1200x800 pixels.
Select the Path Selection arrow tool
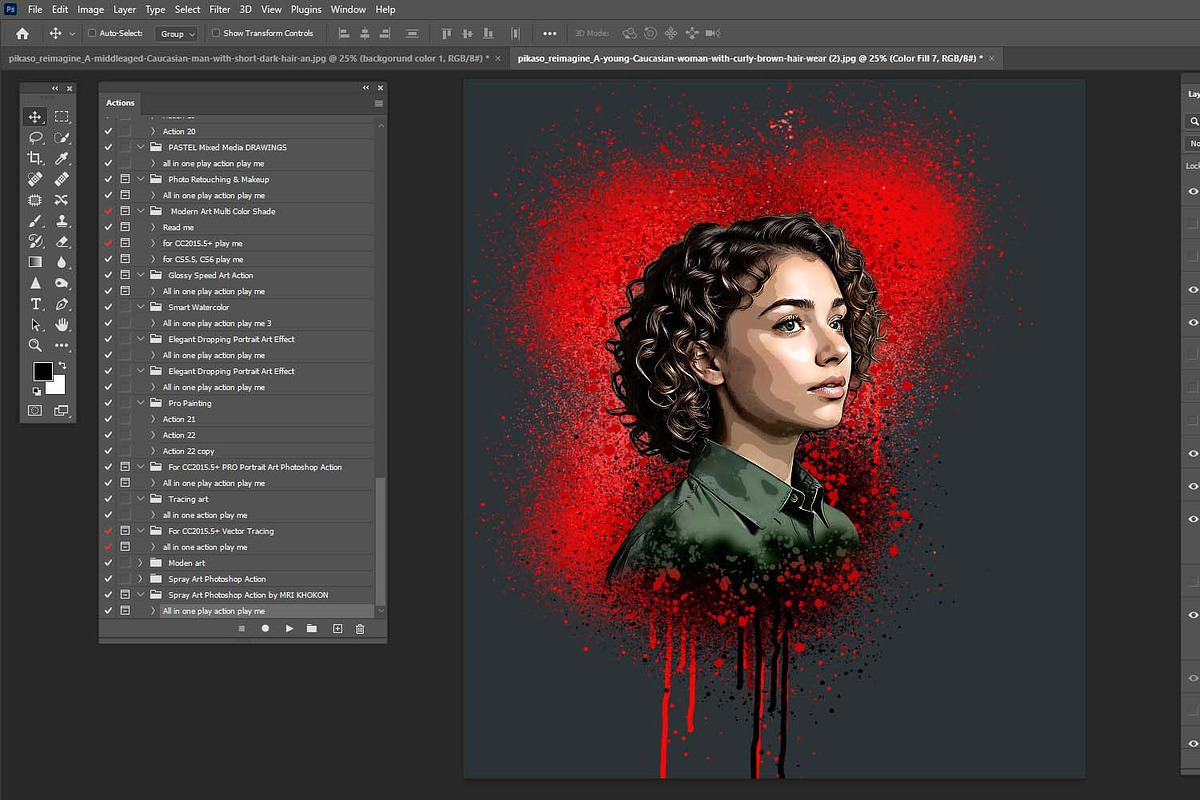click(35, 325)
